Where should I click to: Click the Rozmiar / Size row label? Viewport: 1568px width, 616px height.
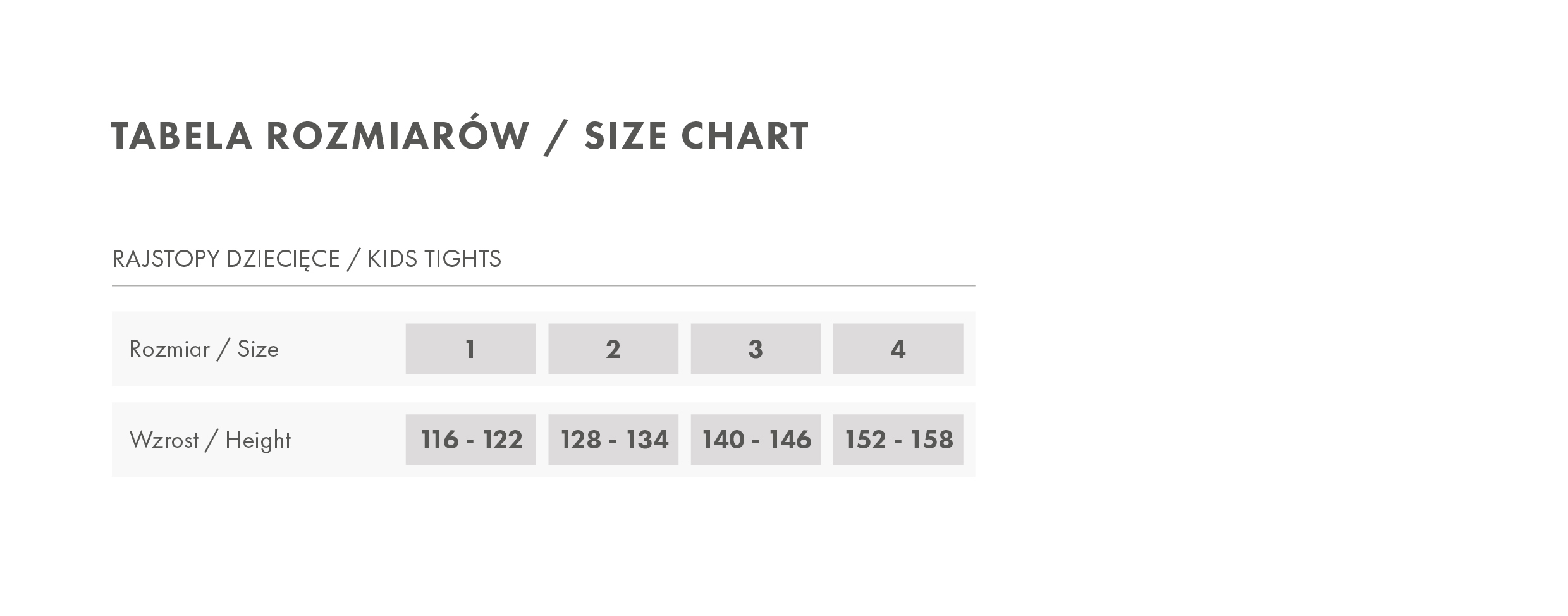point(204,349)
